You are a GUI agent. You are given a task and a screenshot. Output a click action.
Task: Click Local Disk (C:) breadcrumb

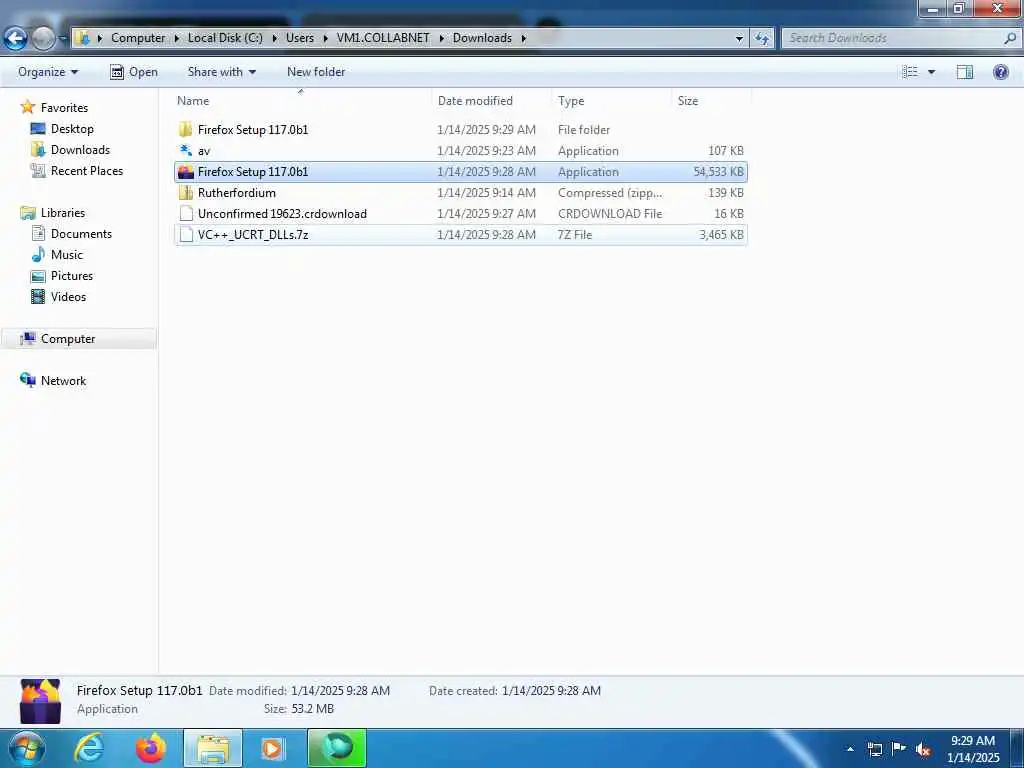coord(225,38)
